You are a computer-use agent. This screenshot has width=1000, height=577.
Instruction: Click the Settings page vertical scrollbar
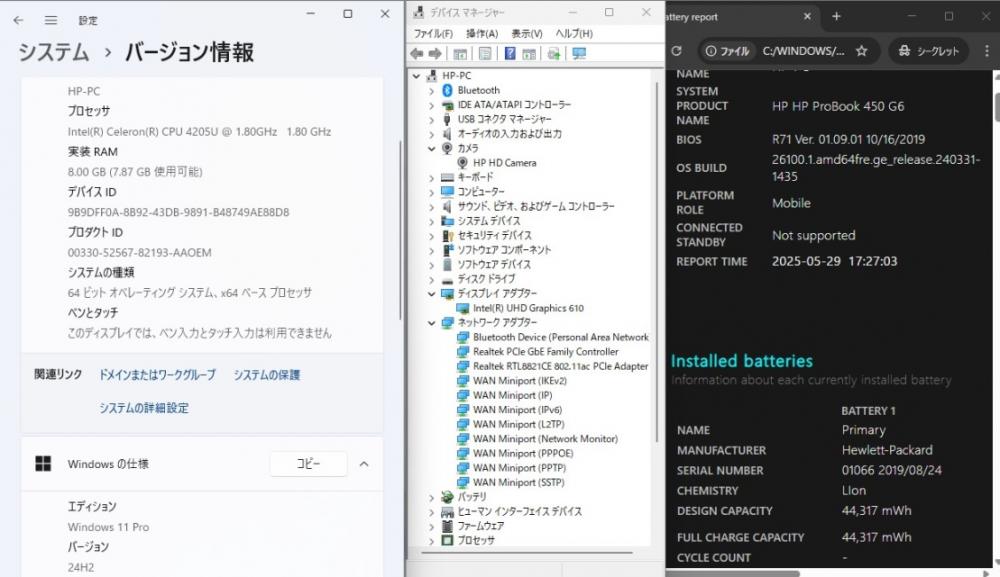[401, 230]
